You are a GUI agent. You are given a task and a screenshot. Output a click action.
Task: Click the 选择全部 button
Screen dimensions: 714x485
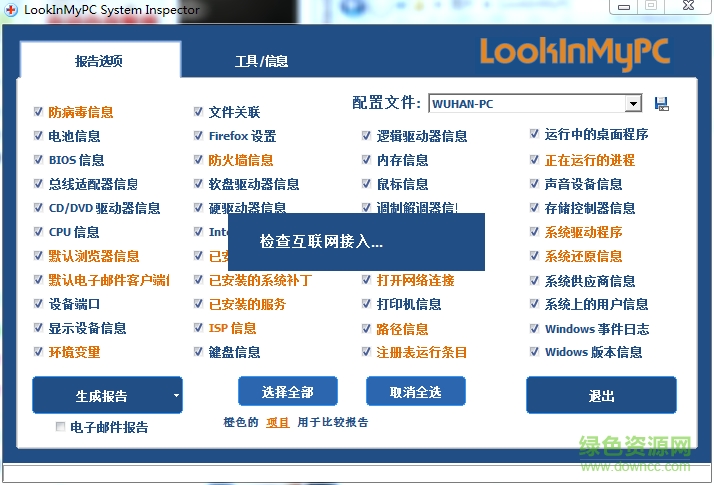[x=288, y=391]
